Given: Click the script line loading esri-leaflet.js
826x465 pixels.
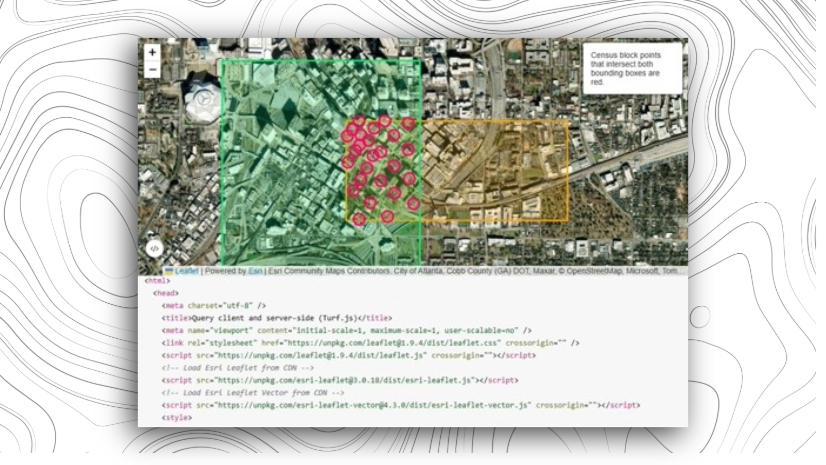Looking at the screenshot, I should [x=340, y=380].
